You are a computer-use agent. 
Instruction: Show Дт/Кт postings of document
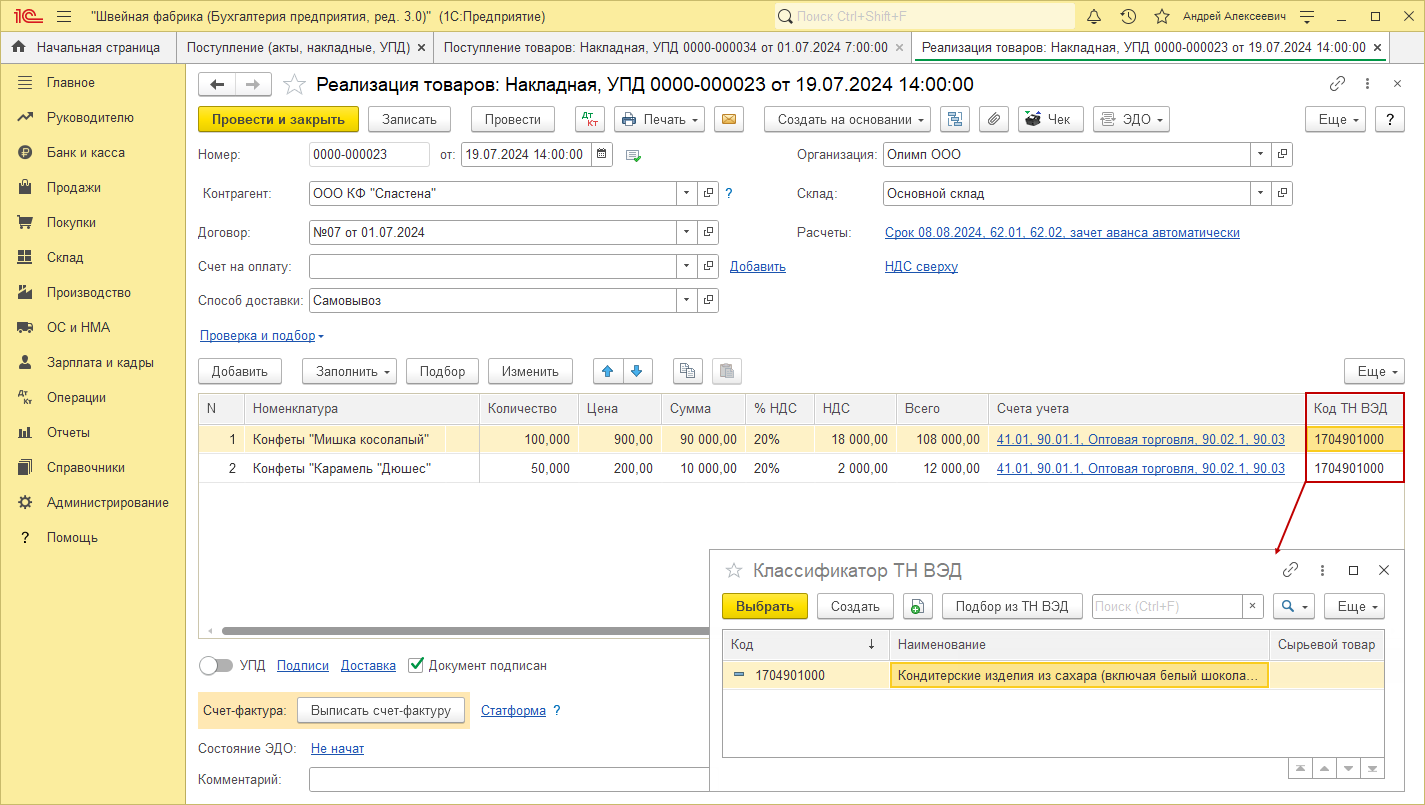tap(590, 119)
